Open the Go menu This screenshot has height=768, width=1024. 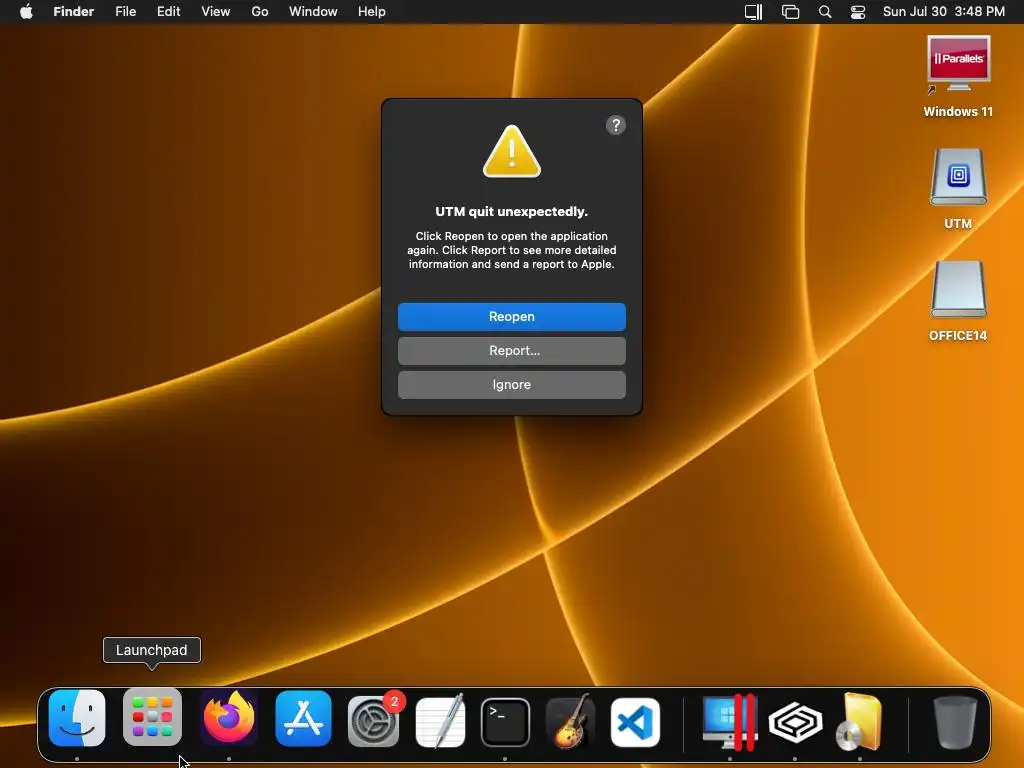[x=260, y=12]
